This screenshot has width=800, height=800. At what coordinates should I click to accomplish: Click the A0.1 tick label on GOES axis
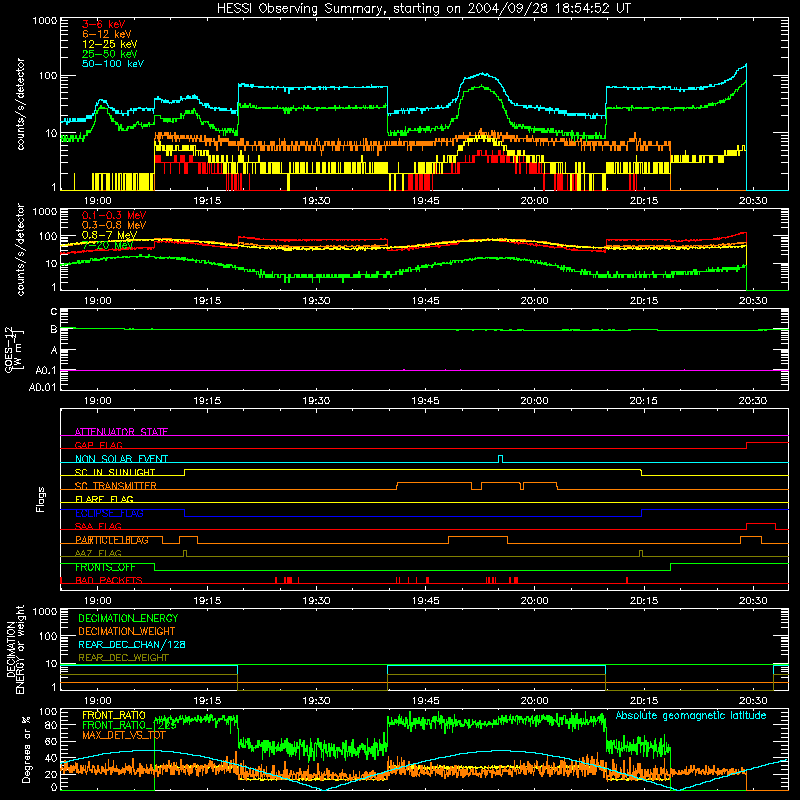pos(45,371)
